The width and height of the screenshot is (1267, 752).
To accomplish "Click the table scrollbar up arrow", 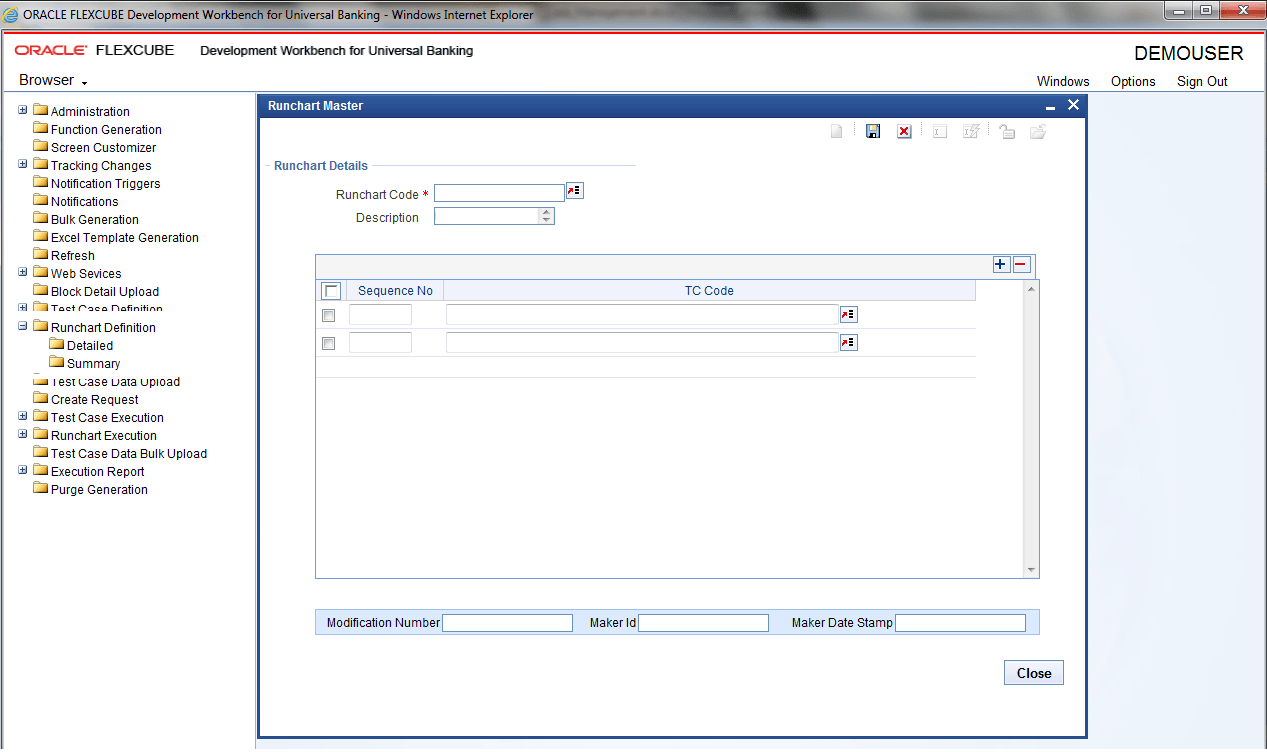I will pyautogui.click(x=1032, y=289).
